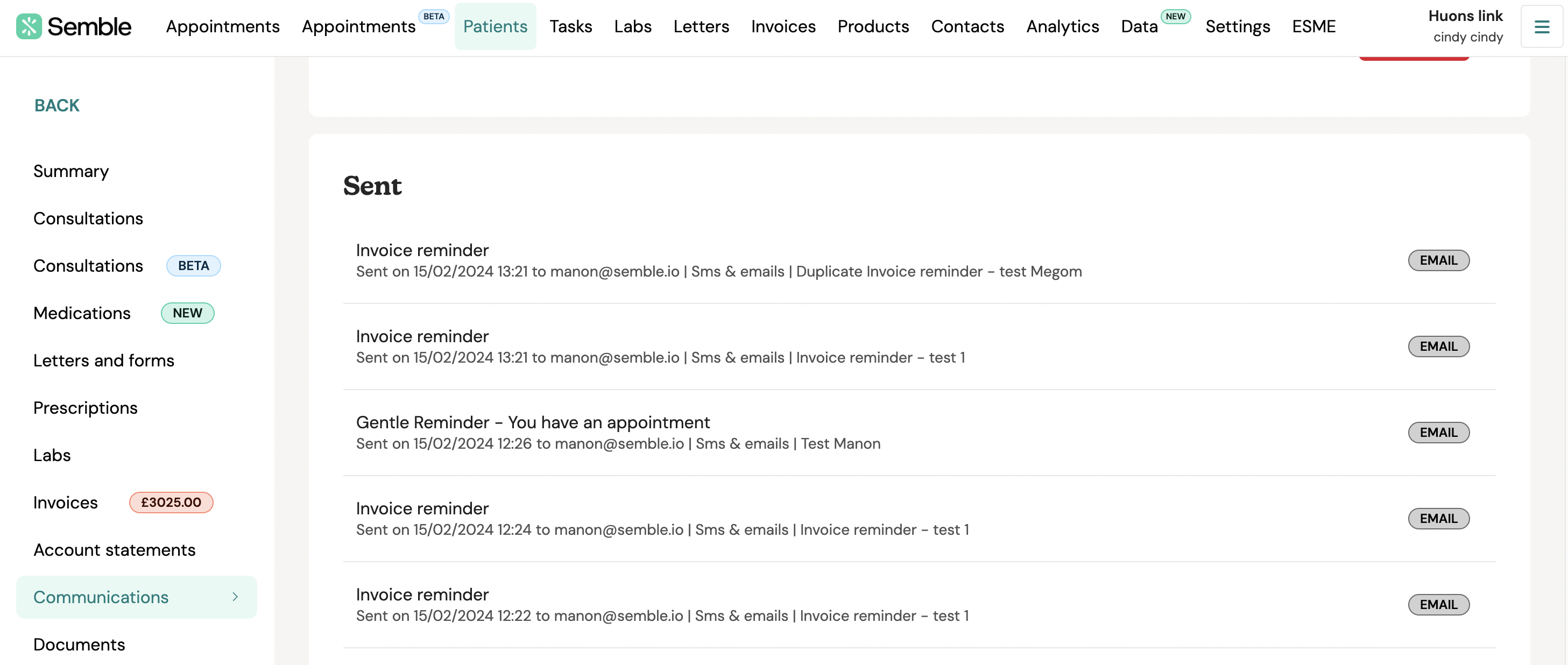Select Communications in the sidebar
Screen dimensions: 1568x665
tap(136, 597)
